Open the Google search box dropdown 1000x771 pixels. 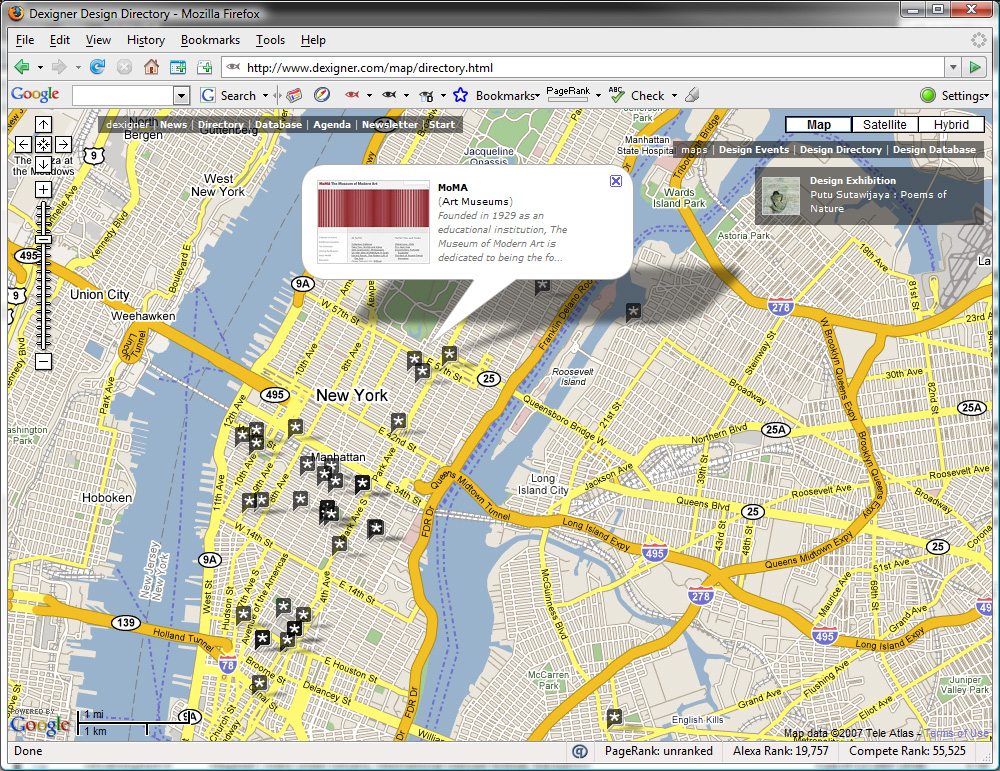182,96
